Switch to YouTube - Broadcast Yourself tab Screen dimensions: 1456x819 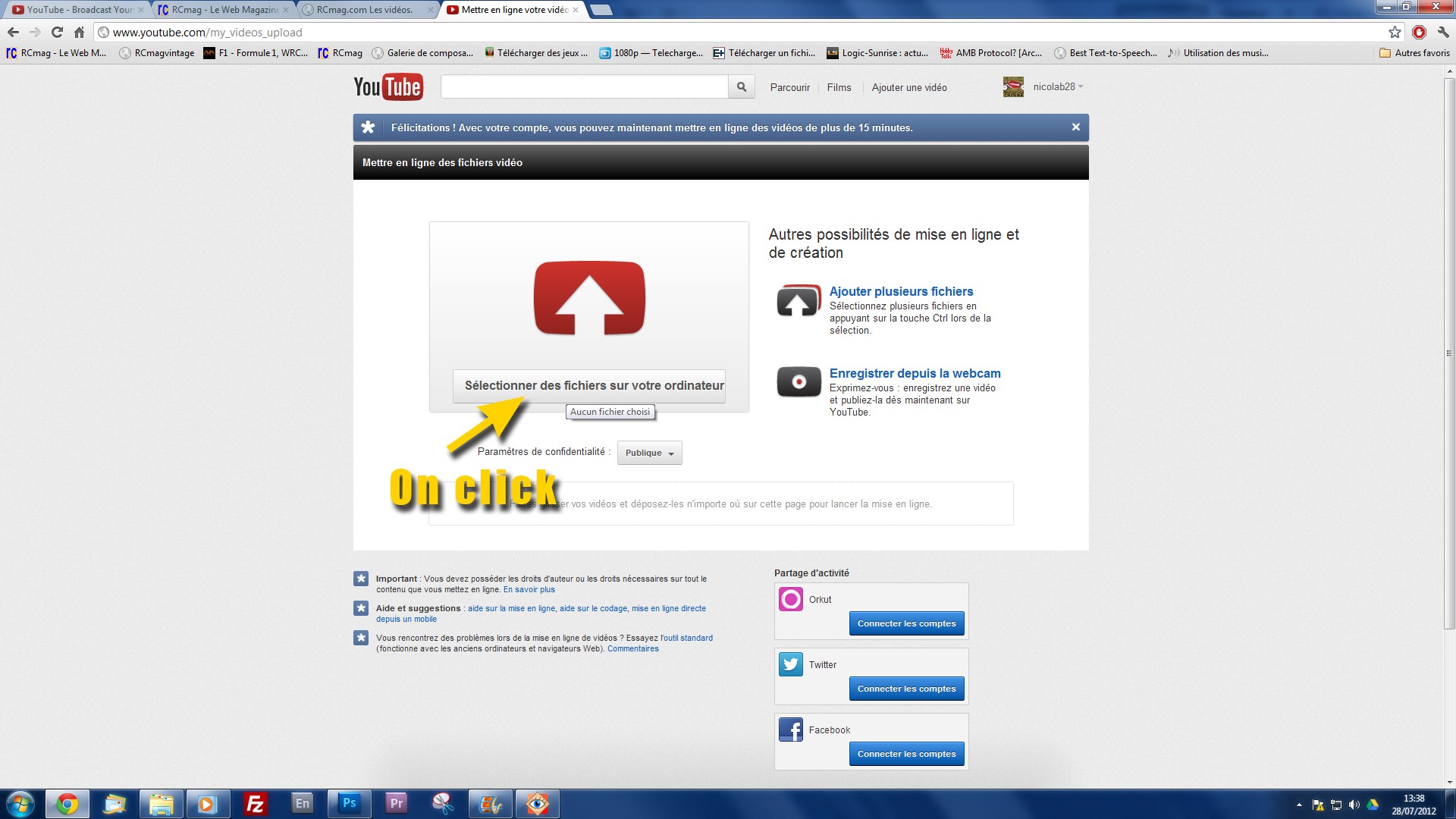(78, 10)
